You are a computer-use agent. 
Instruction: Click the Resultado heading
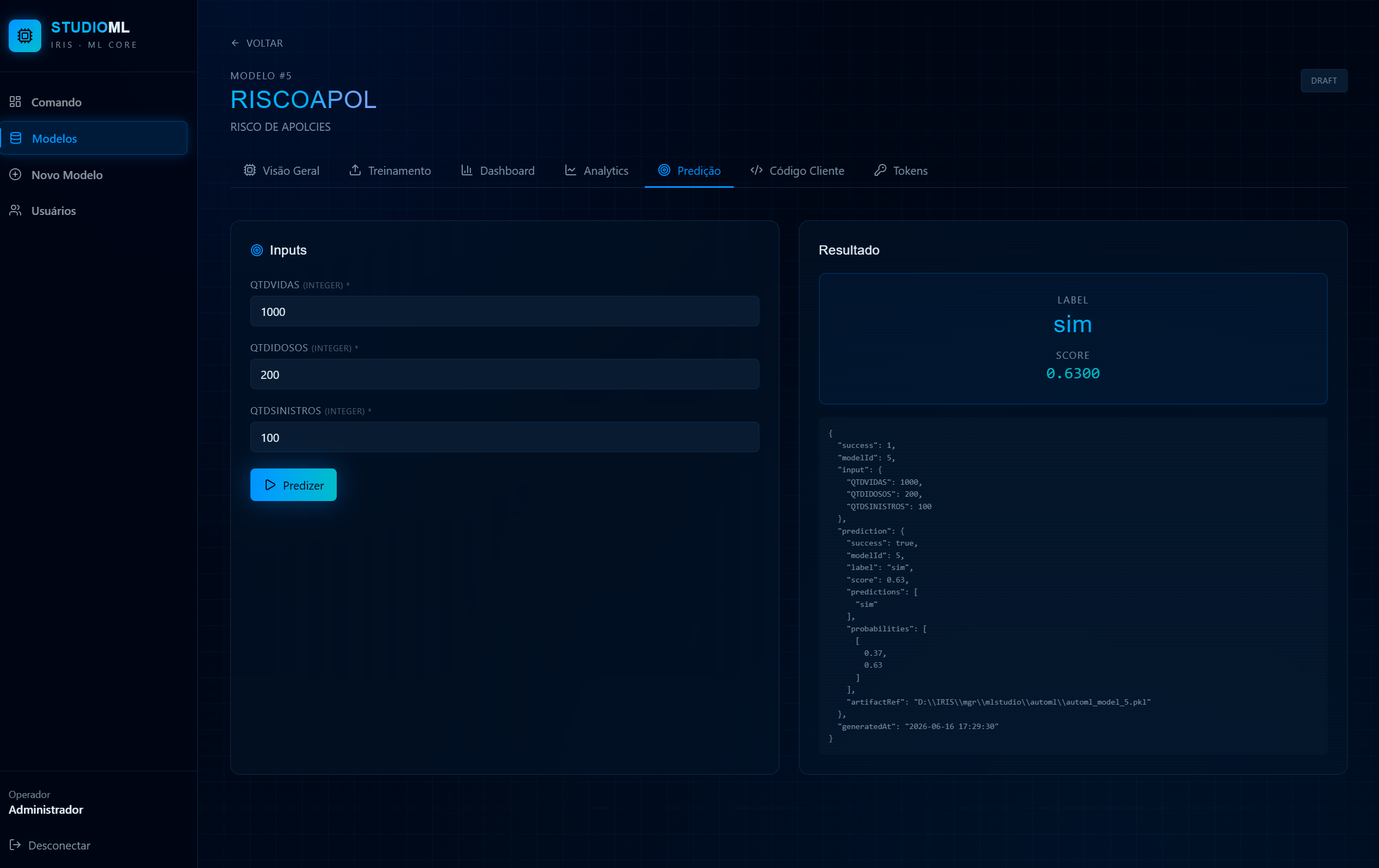[x=849, y=250]
